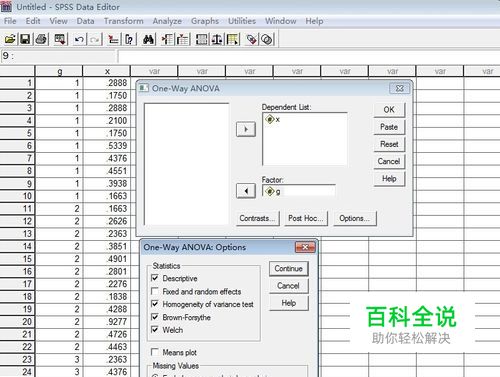Click the Variables info icon with a question mark
The width and height of the screenshot is (500, 377).
[129, 39]
